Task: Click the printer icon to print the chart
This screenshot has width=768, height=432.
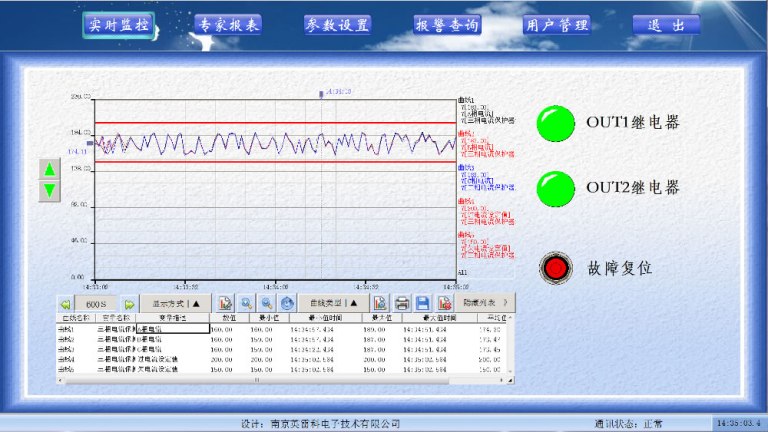Action: point(401,302)
